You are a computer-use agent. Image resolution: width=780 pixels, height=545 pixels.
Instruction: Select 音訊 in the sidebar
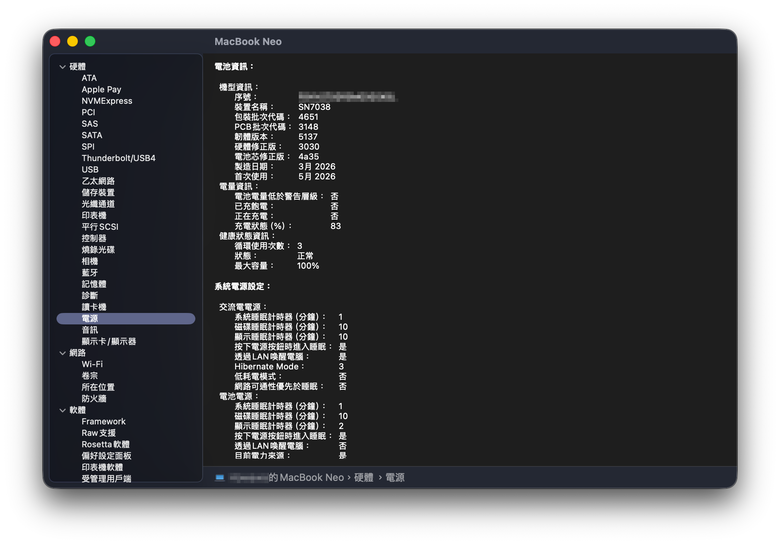coord(90,330)
